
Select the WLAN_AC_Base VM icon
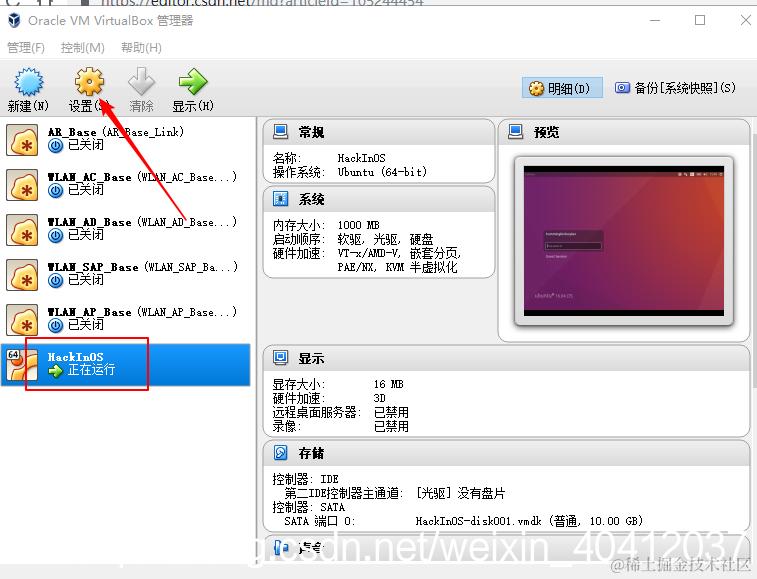(x=22, y=185)
